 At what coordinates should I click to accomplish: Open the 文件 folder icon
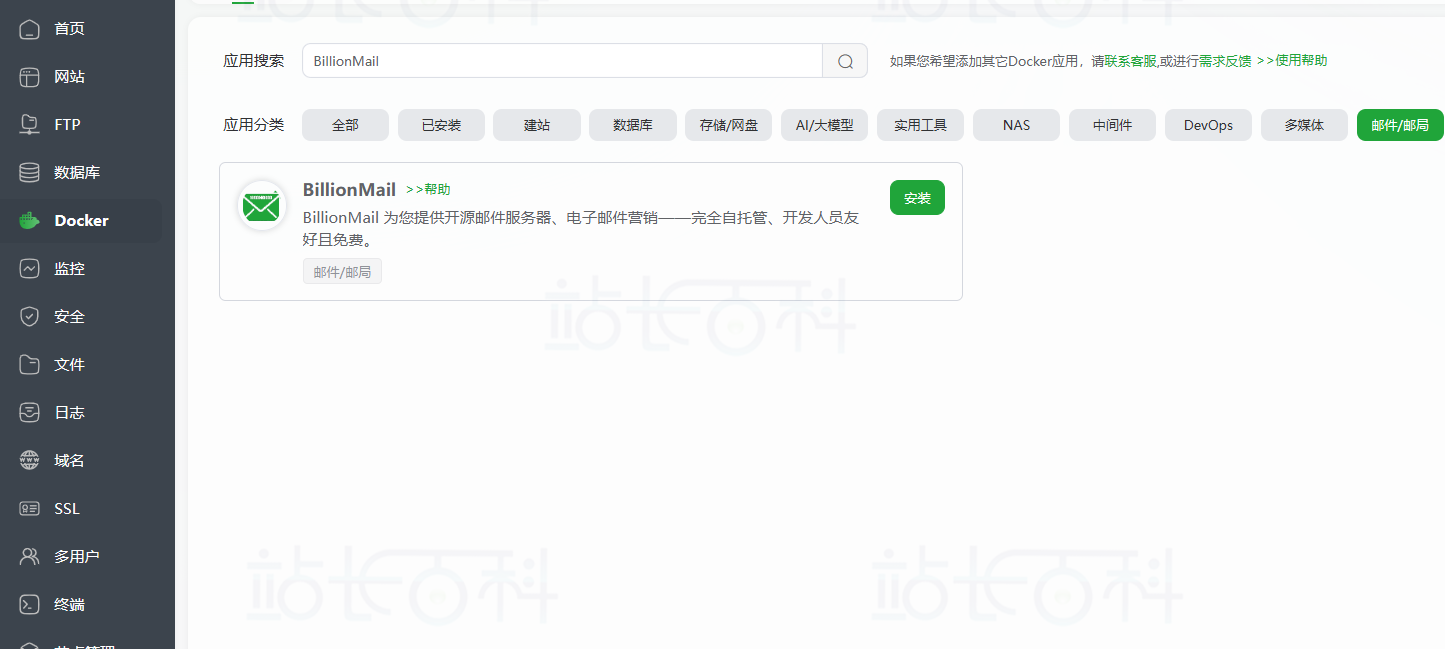pos(30,364)
